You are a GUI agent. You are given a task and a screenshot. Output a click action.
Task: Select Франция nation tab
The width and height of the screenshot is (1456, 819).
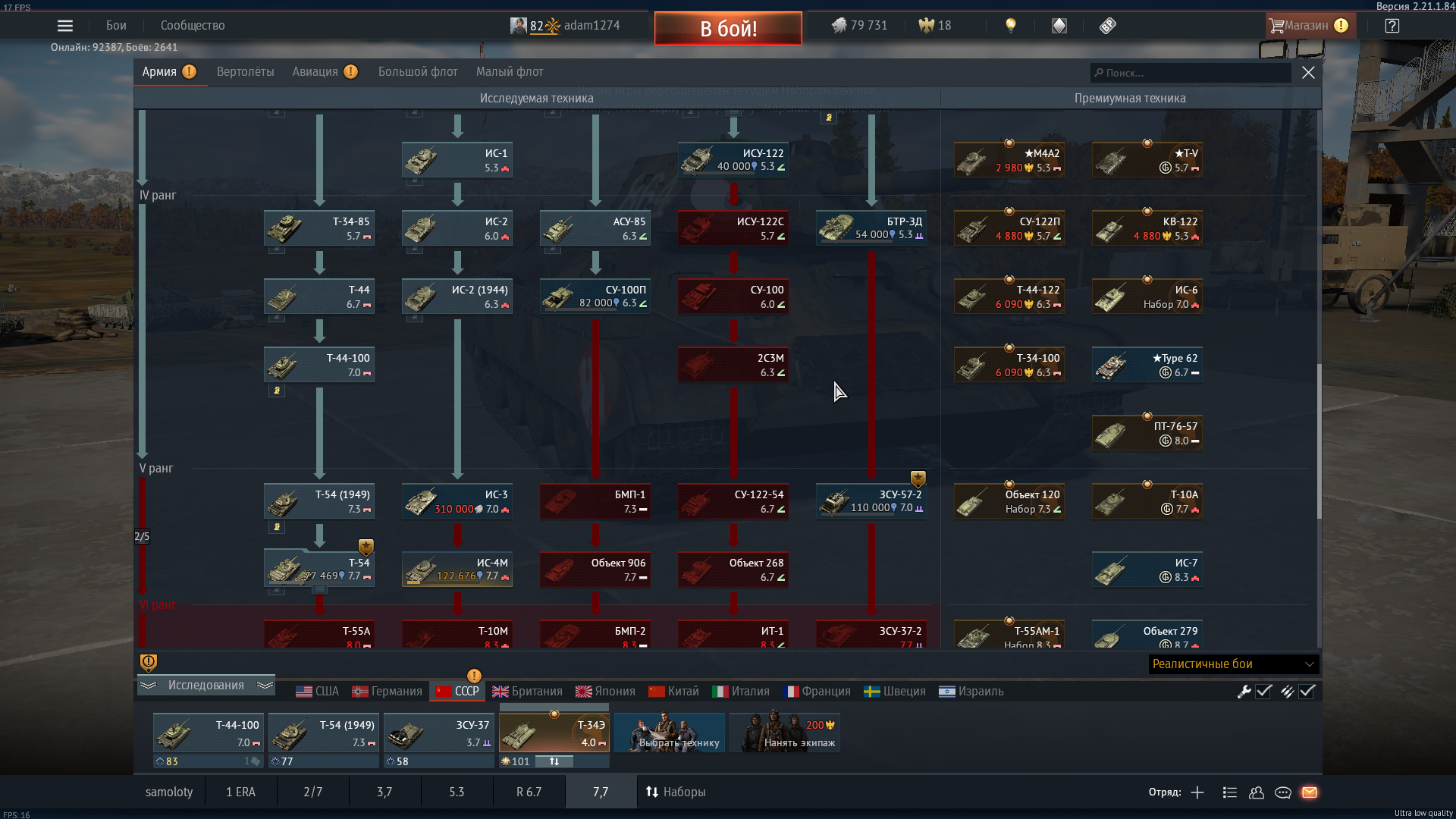tap(817, 691)
